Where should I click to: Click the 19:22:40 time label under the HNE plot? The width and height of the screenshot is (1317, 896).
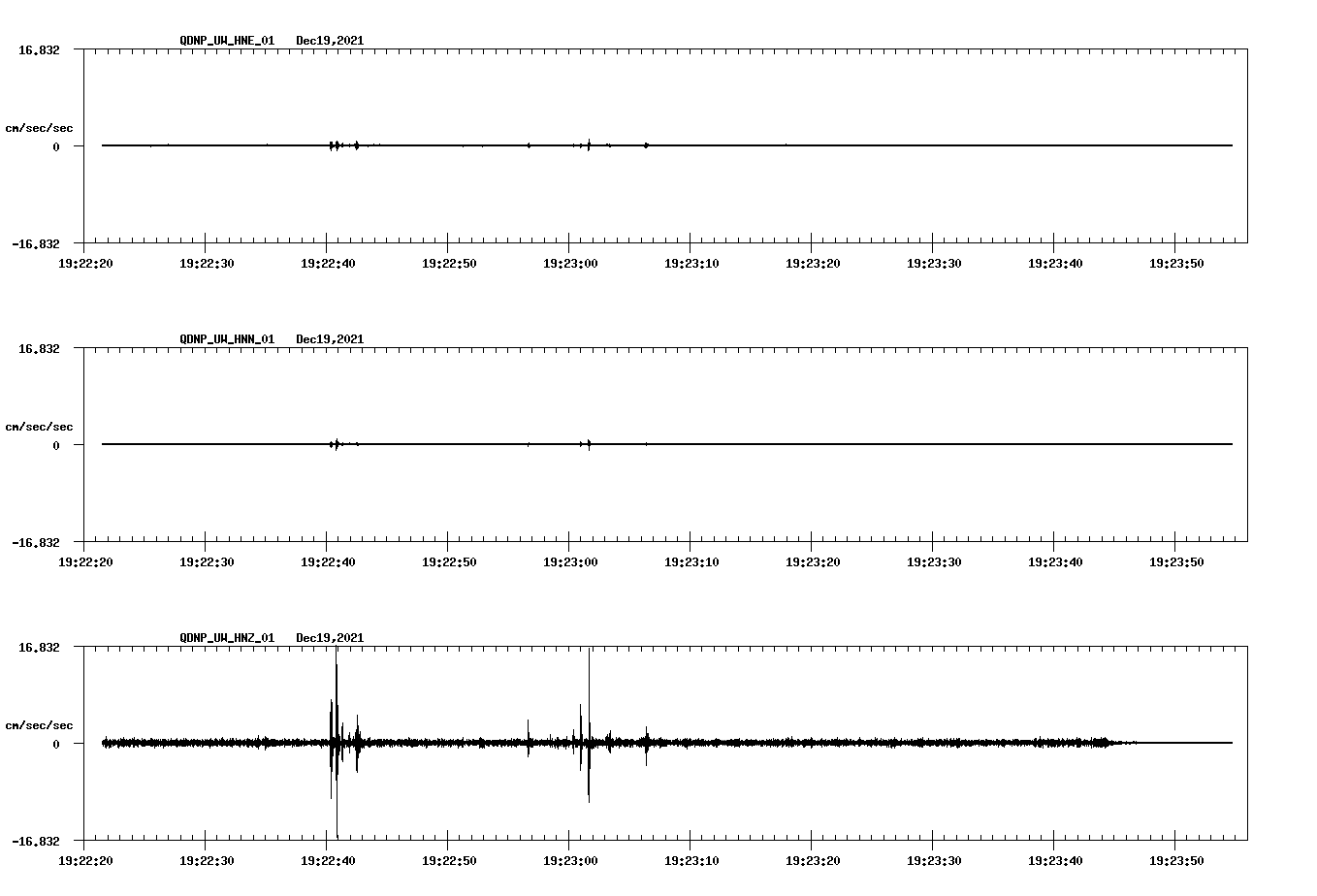(328, 263)
